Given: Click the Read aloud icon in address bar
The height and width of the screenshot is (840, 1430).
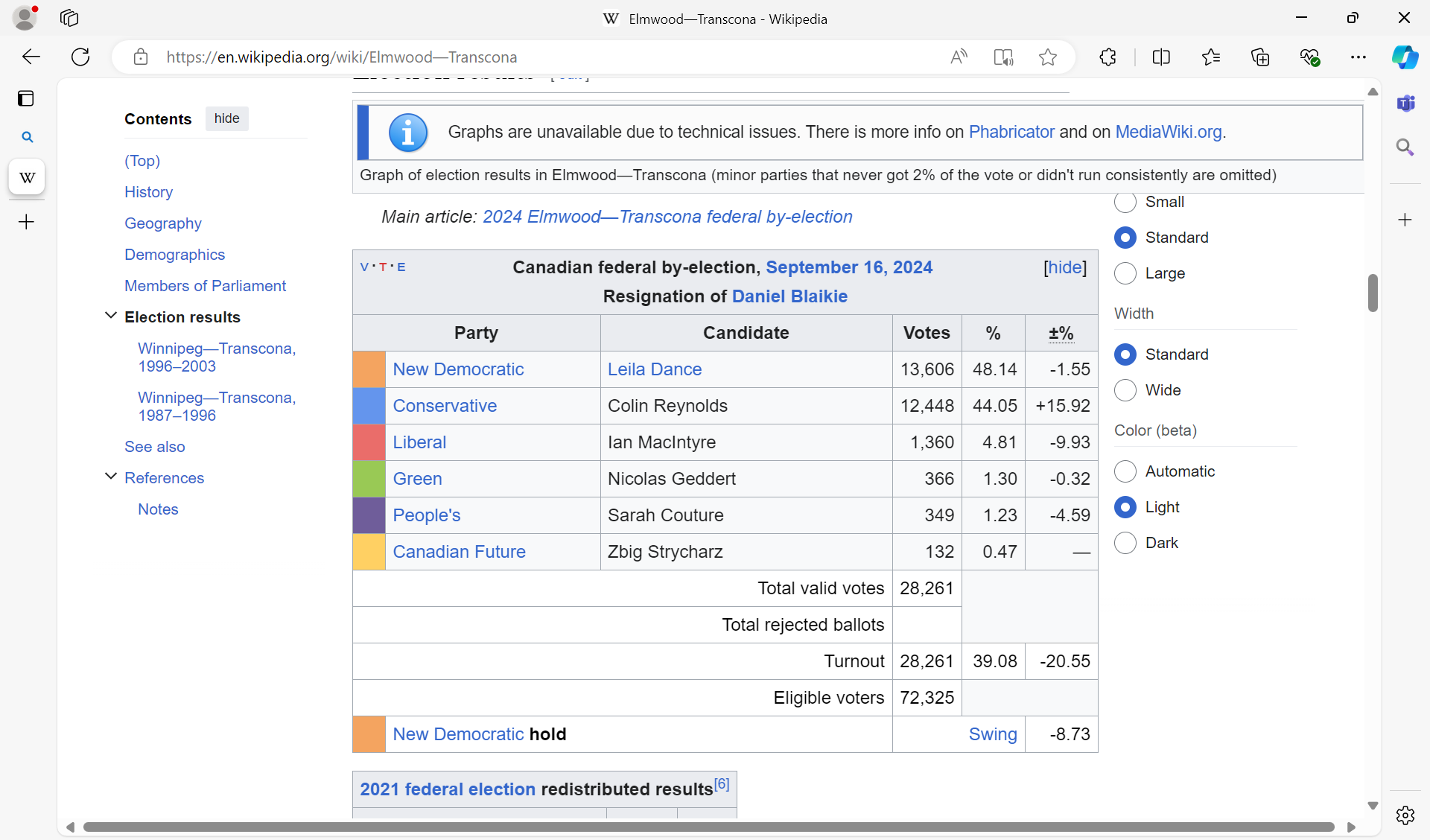Looking at the screenshot, I should click(x=959, y=57).
